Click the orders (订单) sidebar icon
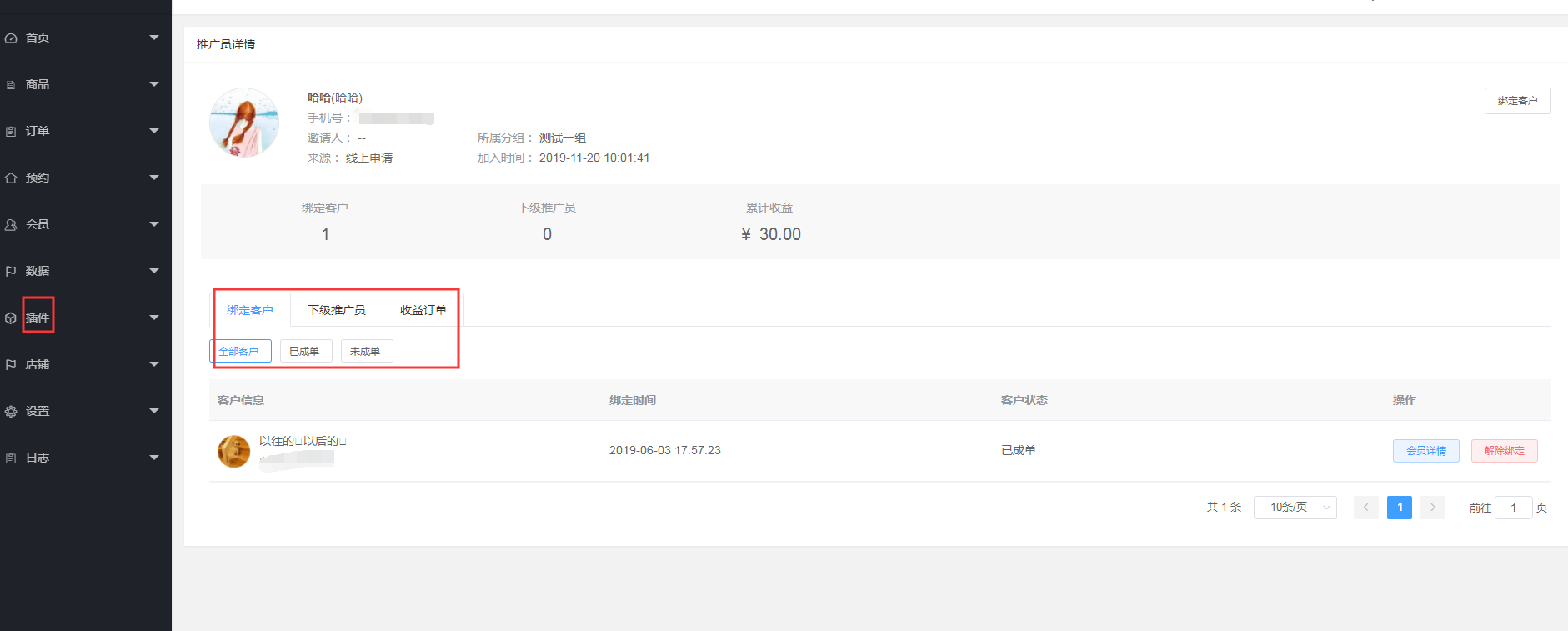The width and height of the screenshot is (1568, 631). 11,132
